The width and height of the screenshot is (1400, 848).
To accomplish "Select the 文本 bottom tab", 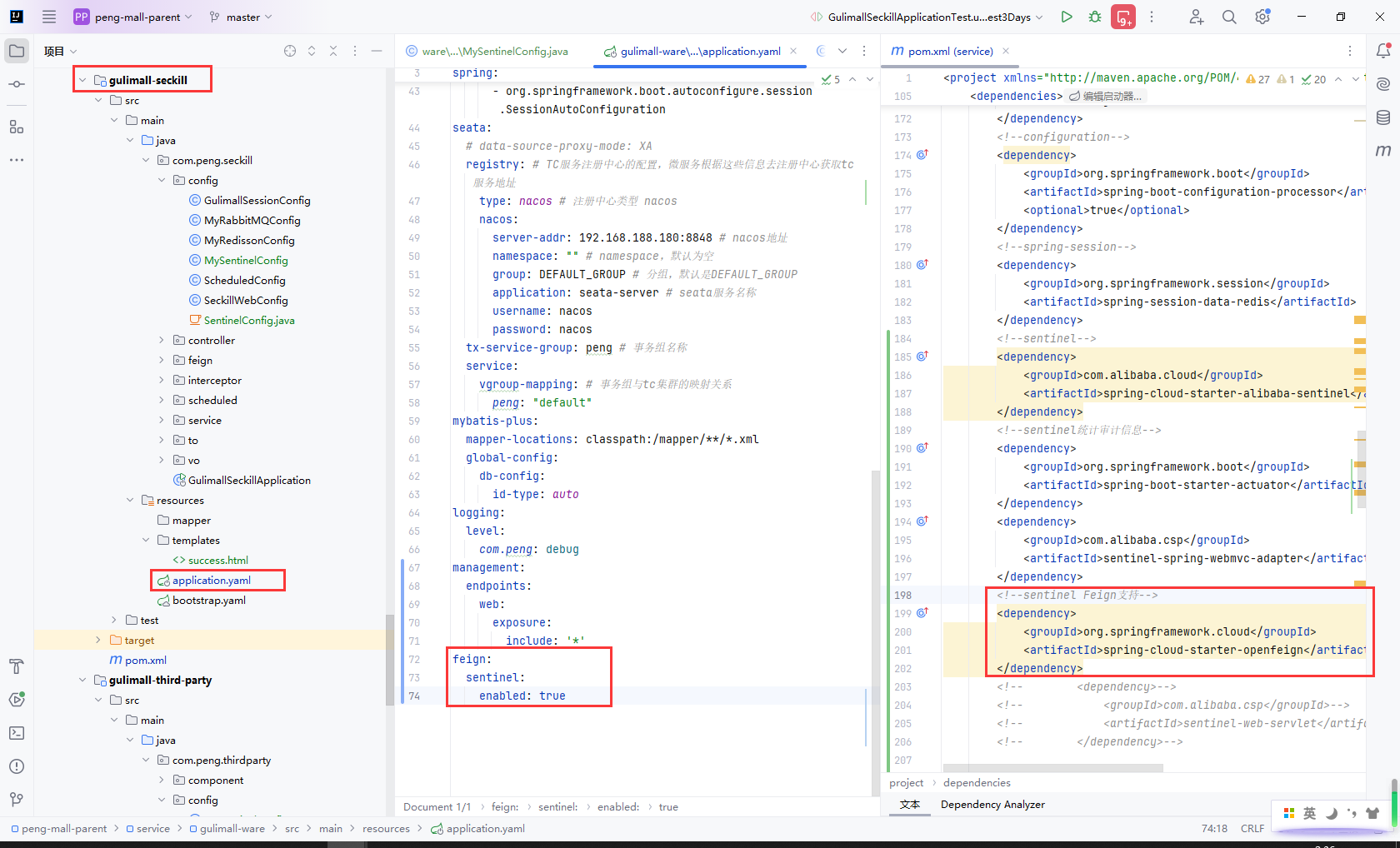I will click(x=910, y=805).
